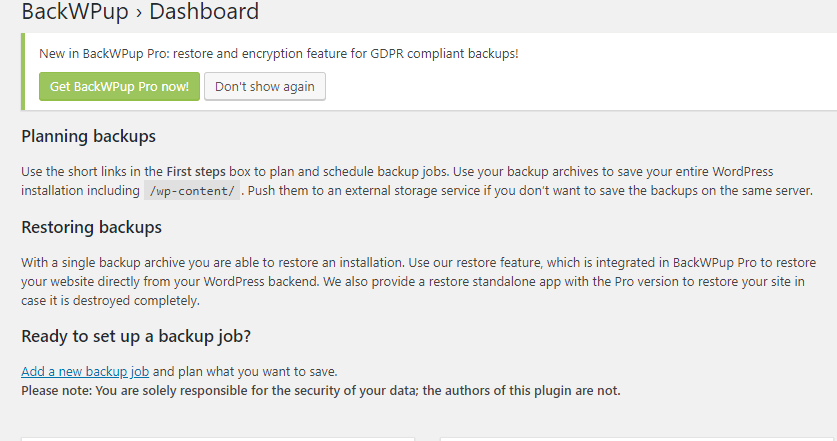Click the text and plan what you want to save
This screenshot has width=837, height=441.
245,372
